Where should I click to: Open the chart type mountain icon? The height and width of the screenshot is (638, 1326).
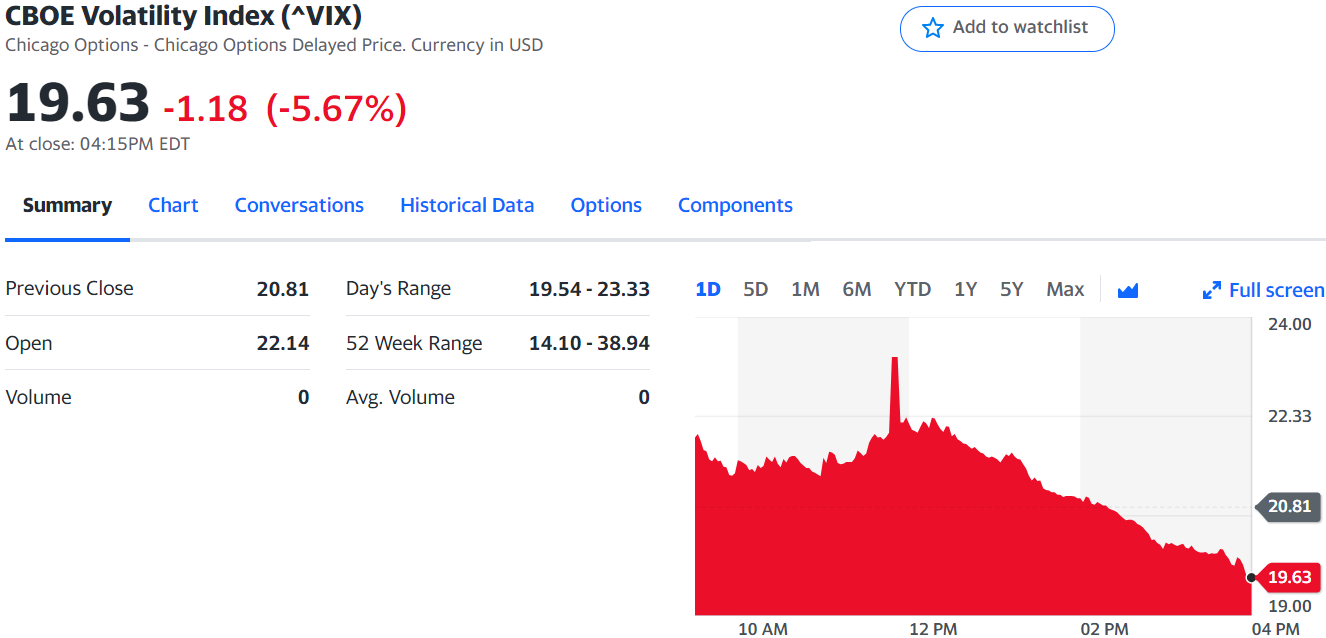(1128, 290)
